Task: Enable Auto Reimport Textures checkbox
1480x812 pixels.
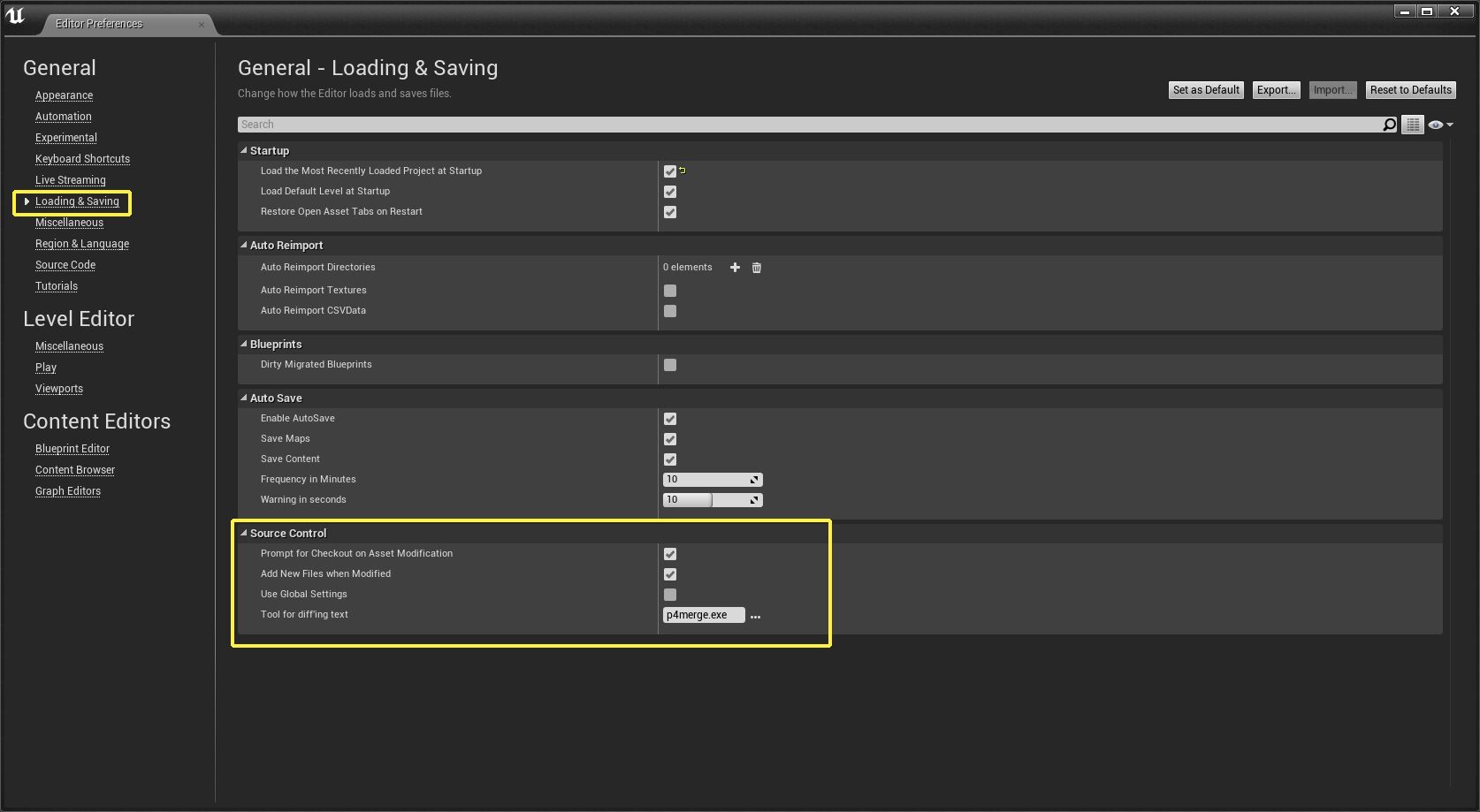Action: tap(670, 291)
